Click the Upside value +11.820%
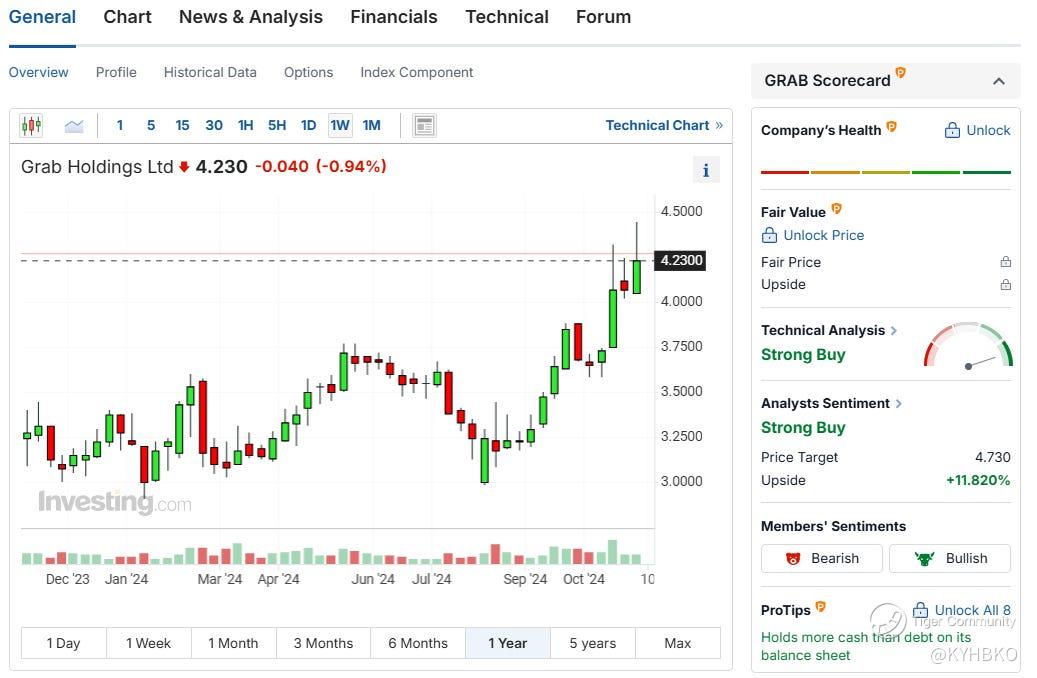The height and width of the screenshot is (678, 1037). pos(978,480)
